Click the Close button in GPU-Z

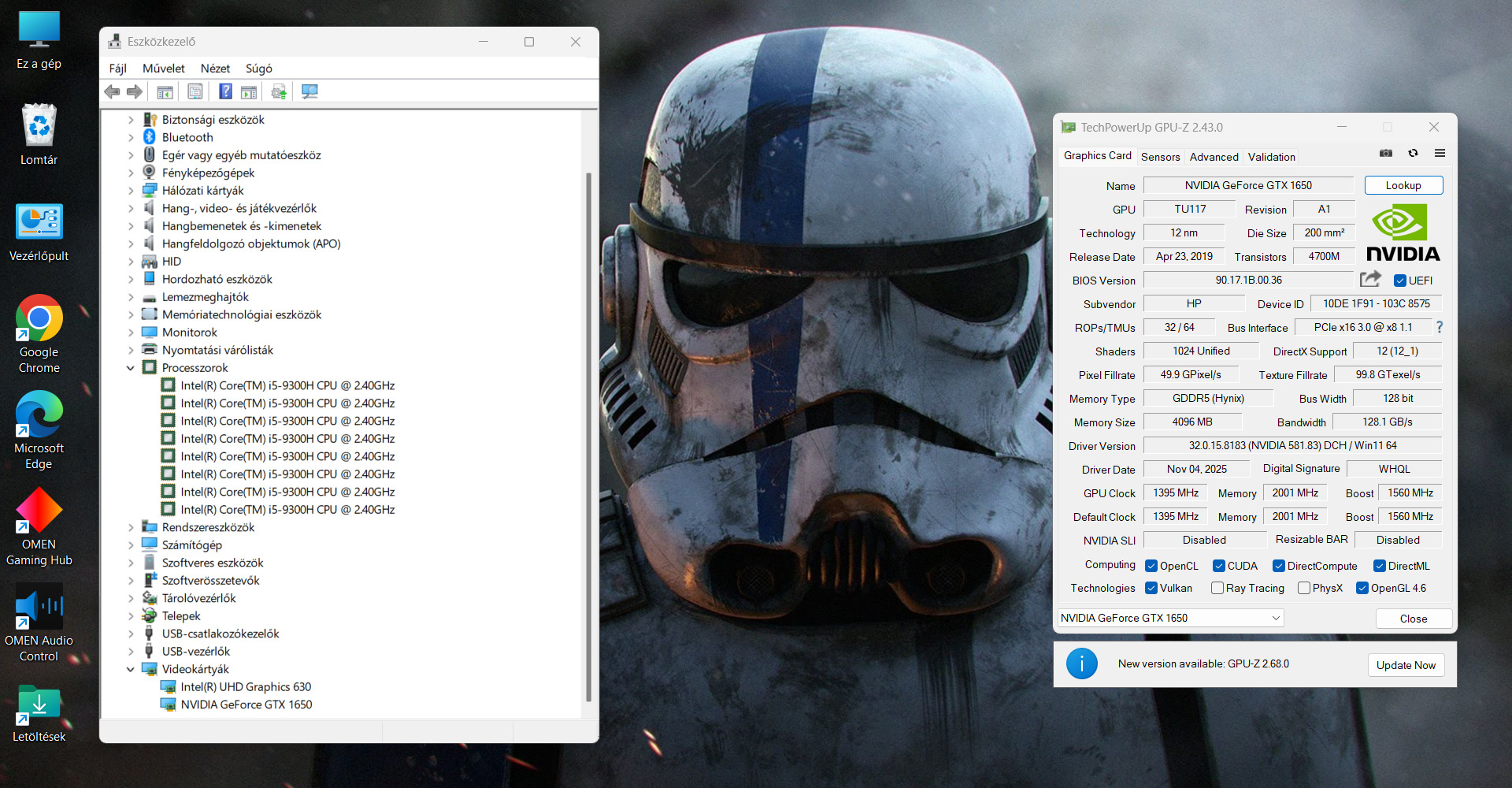pyautogui.click(x=1414, y=619)
